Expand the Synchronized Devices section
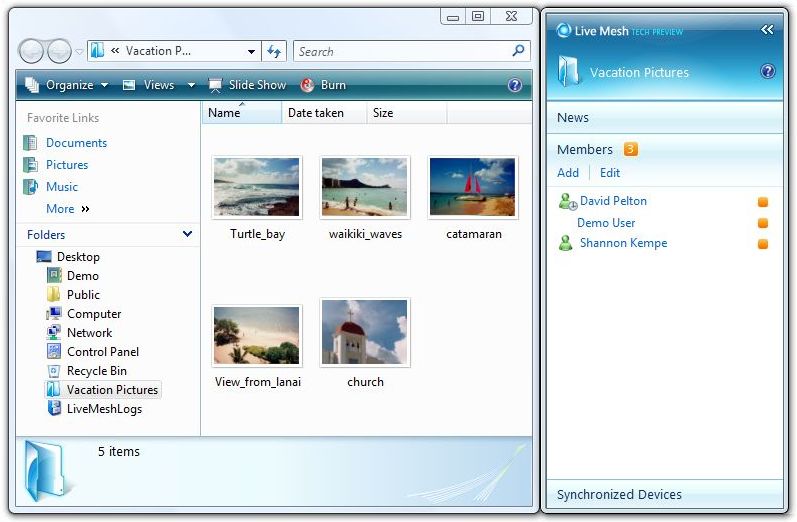The width and height of the screenshot is (797, 522). 619,494
